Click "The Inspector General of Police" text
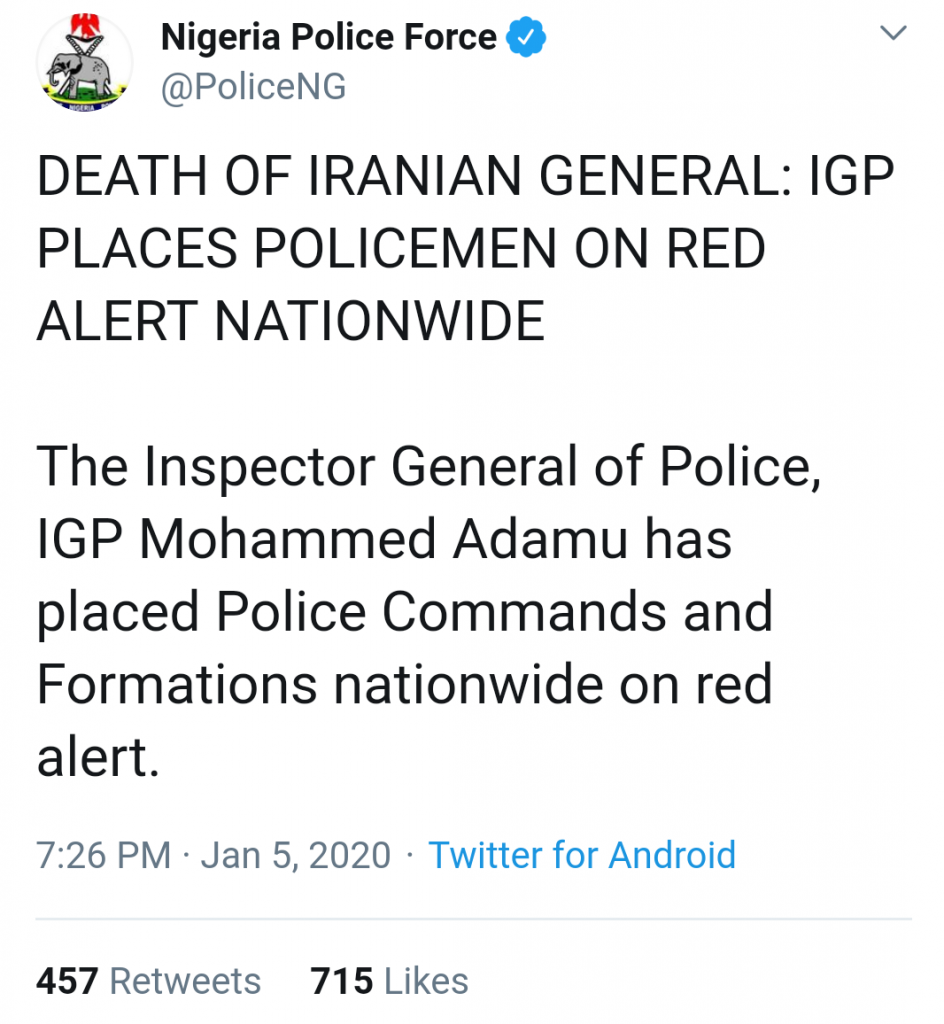 428,468
